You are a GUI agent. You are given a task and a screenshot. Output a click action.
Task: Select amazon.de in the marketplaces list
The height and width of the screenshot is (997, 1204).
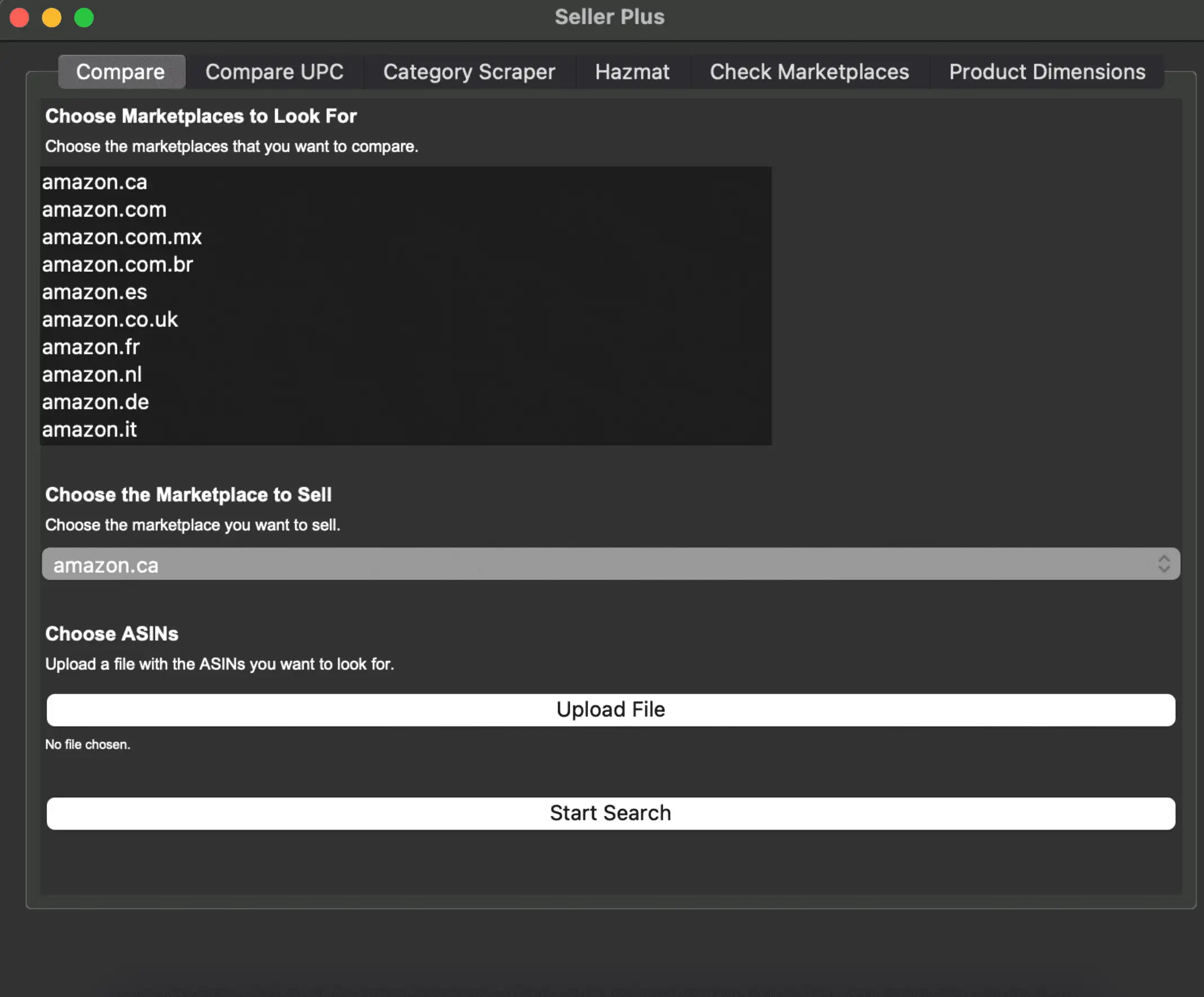click(x=405, y=403)
